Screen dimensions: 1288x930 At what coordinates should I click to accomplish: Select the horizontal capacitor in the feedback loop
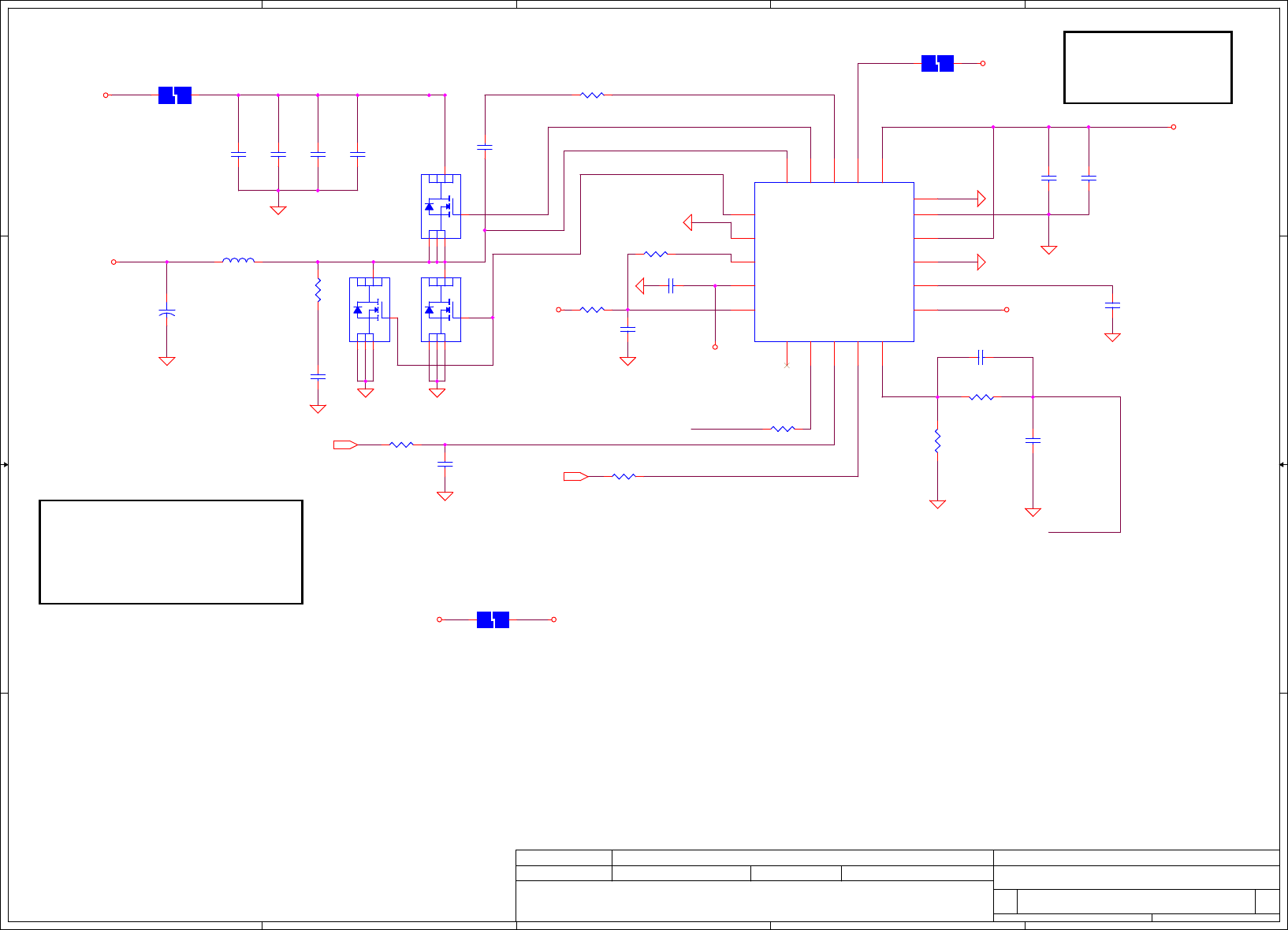[981, 357]
